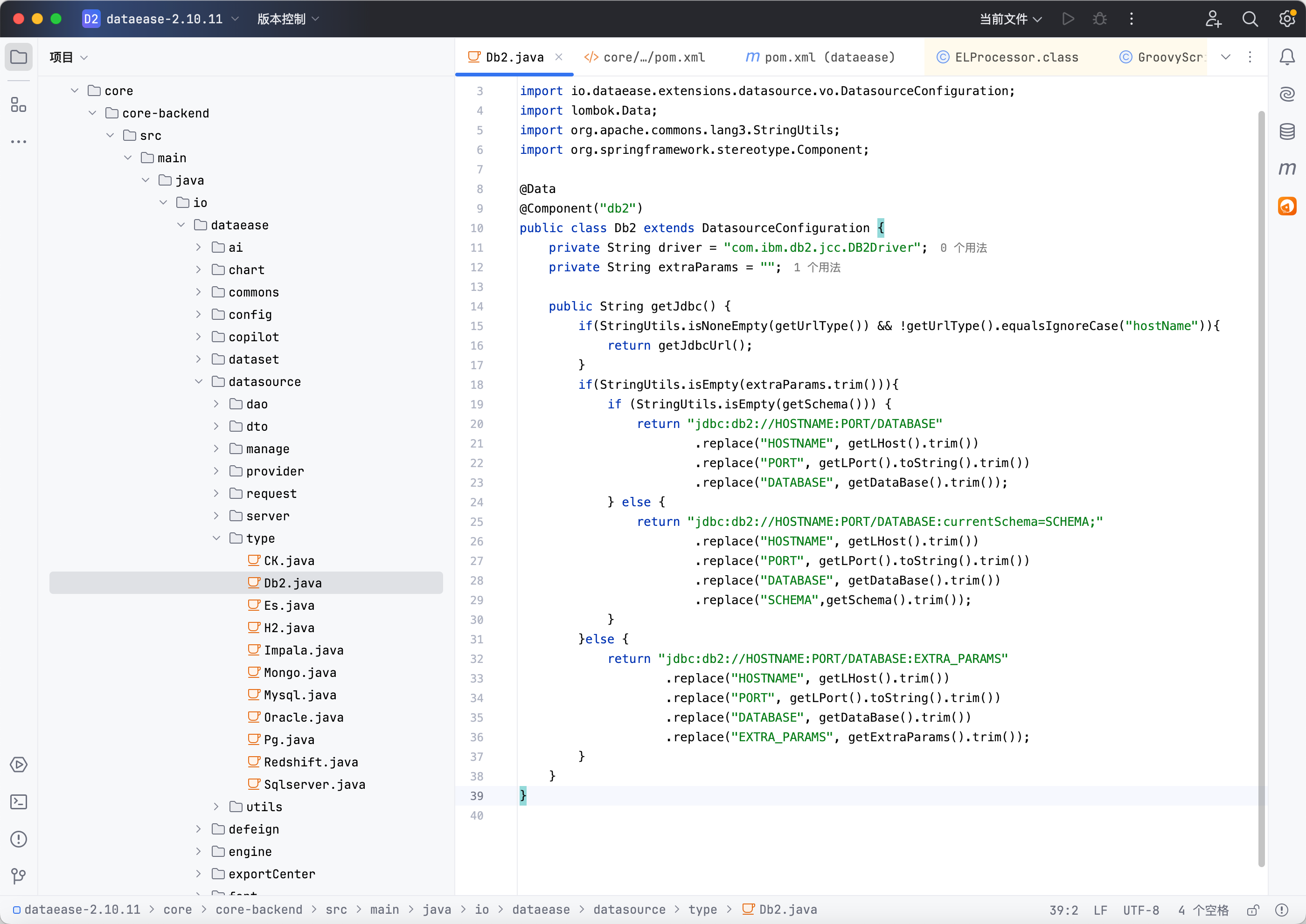Show more tool windows (three dots)
The width and height of the screenshot is (1306, 924).
(x=19, y=142)
